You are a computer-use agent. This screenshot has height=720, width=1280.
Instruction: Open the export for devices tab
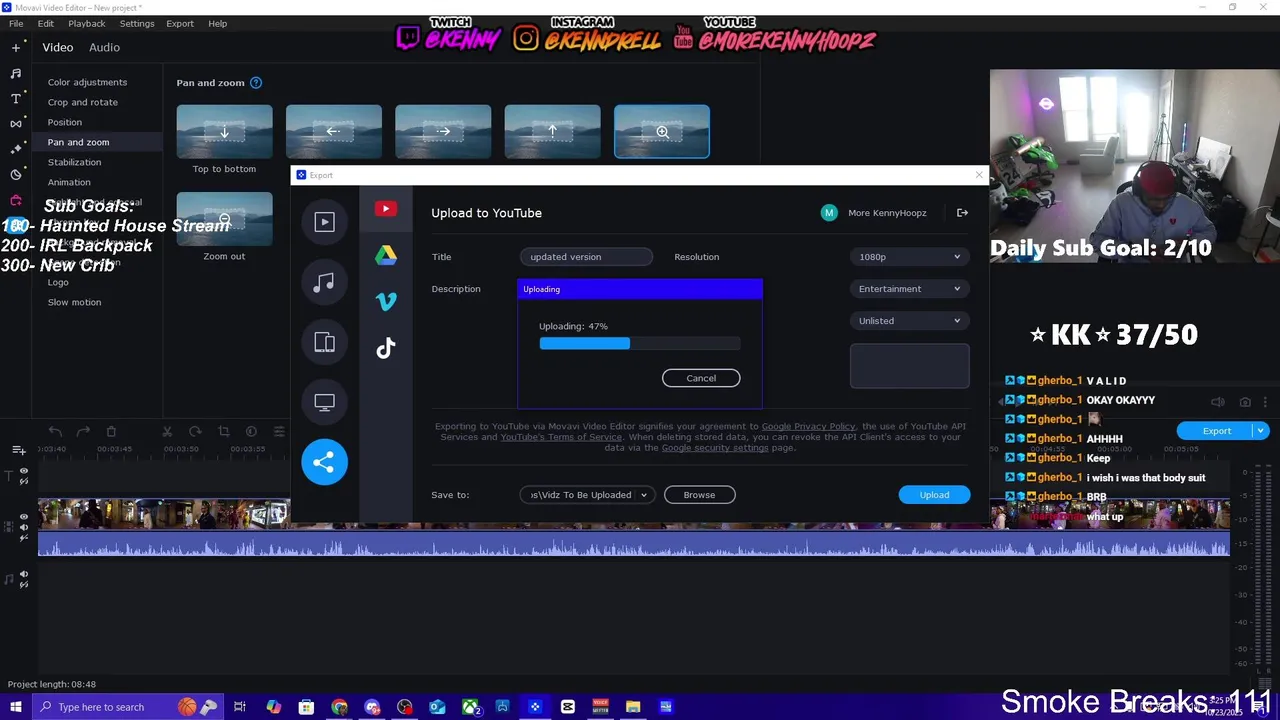pyautogui.click(x=324, y=342)
